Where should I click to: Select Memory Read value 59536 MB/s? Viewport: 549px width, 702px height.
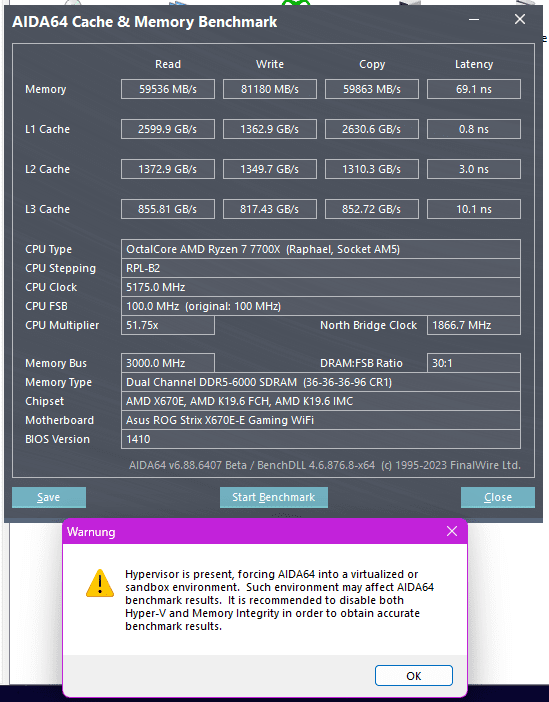pyautogui.click(x=168, y=89)
